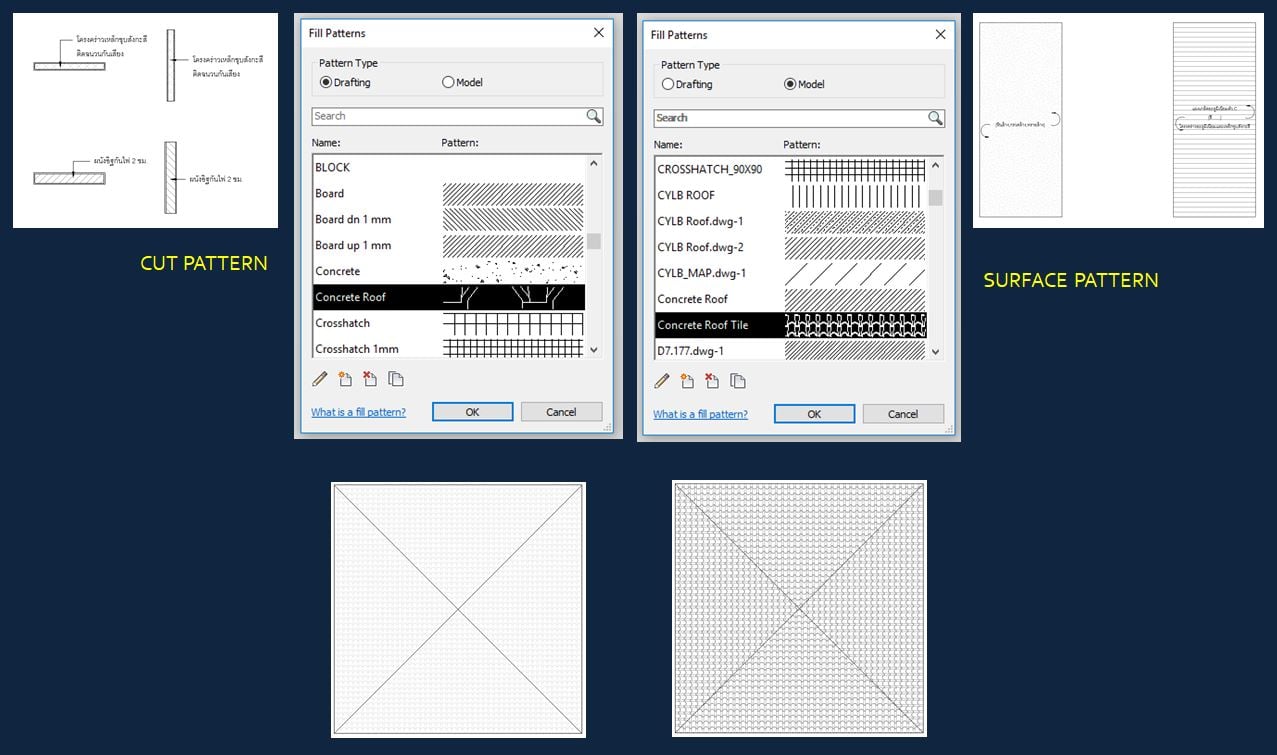
Task: Click scrollbar thumb in right pattern list
Action: tap(936, 197)
